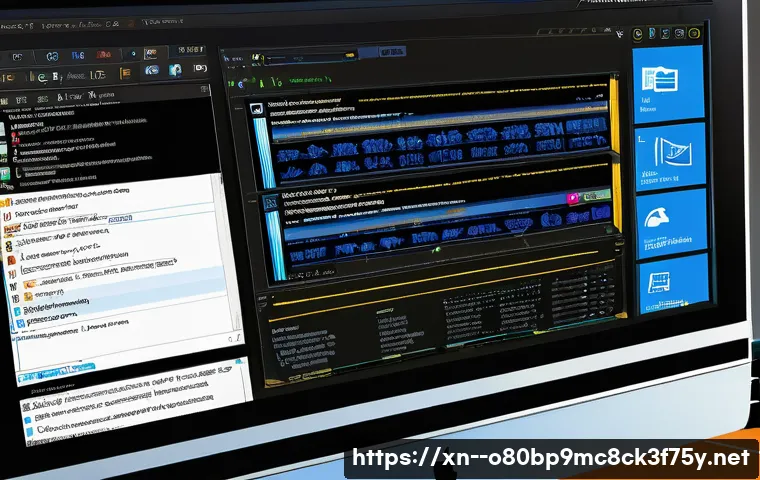Open the blue tile with flag banner icon
Viewport: 760px width, 480px height.
coord(670,156)
